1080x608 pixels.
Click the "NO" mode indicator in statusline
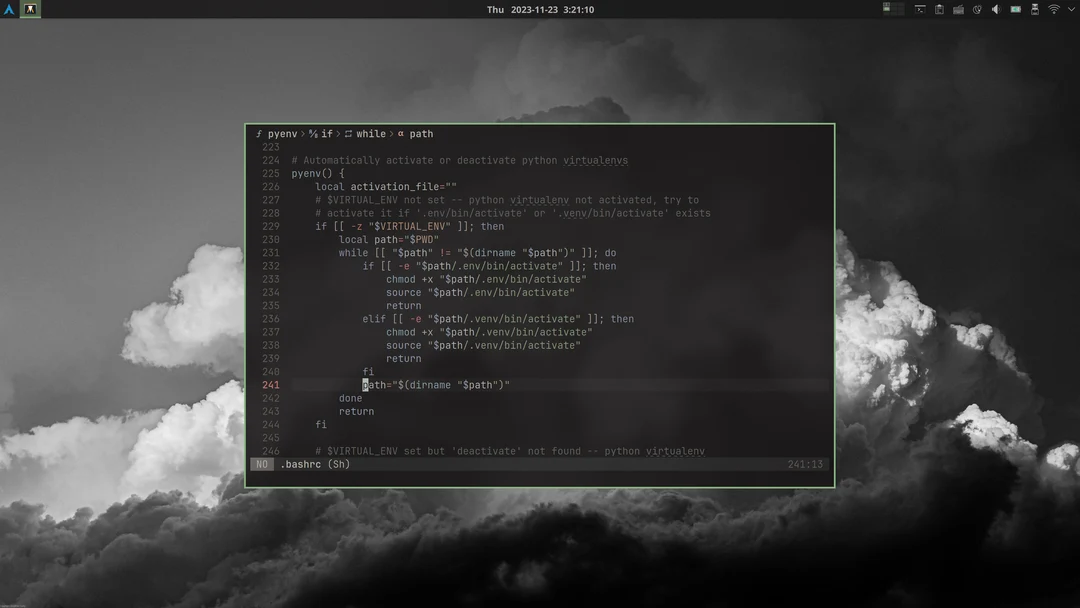click(261, 463)
